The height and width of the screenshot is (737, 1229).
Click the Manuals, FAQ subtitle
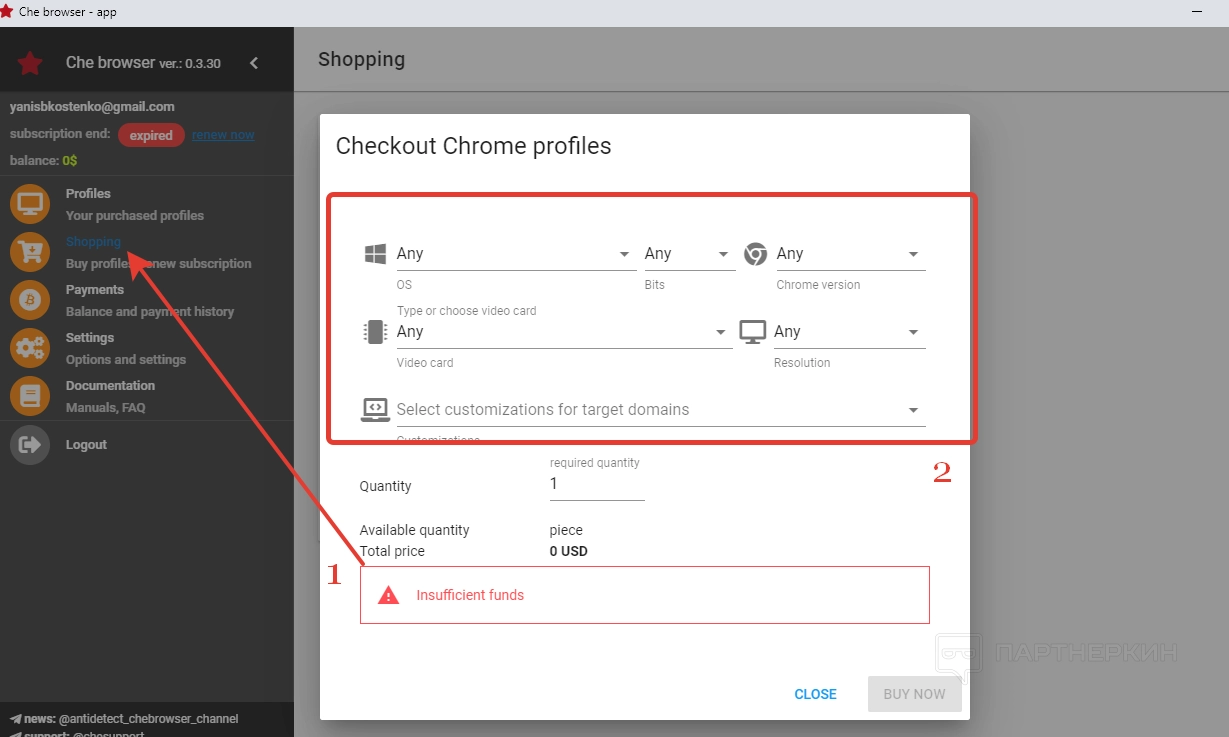click(106, 408)
